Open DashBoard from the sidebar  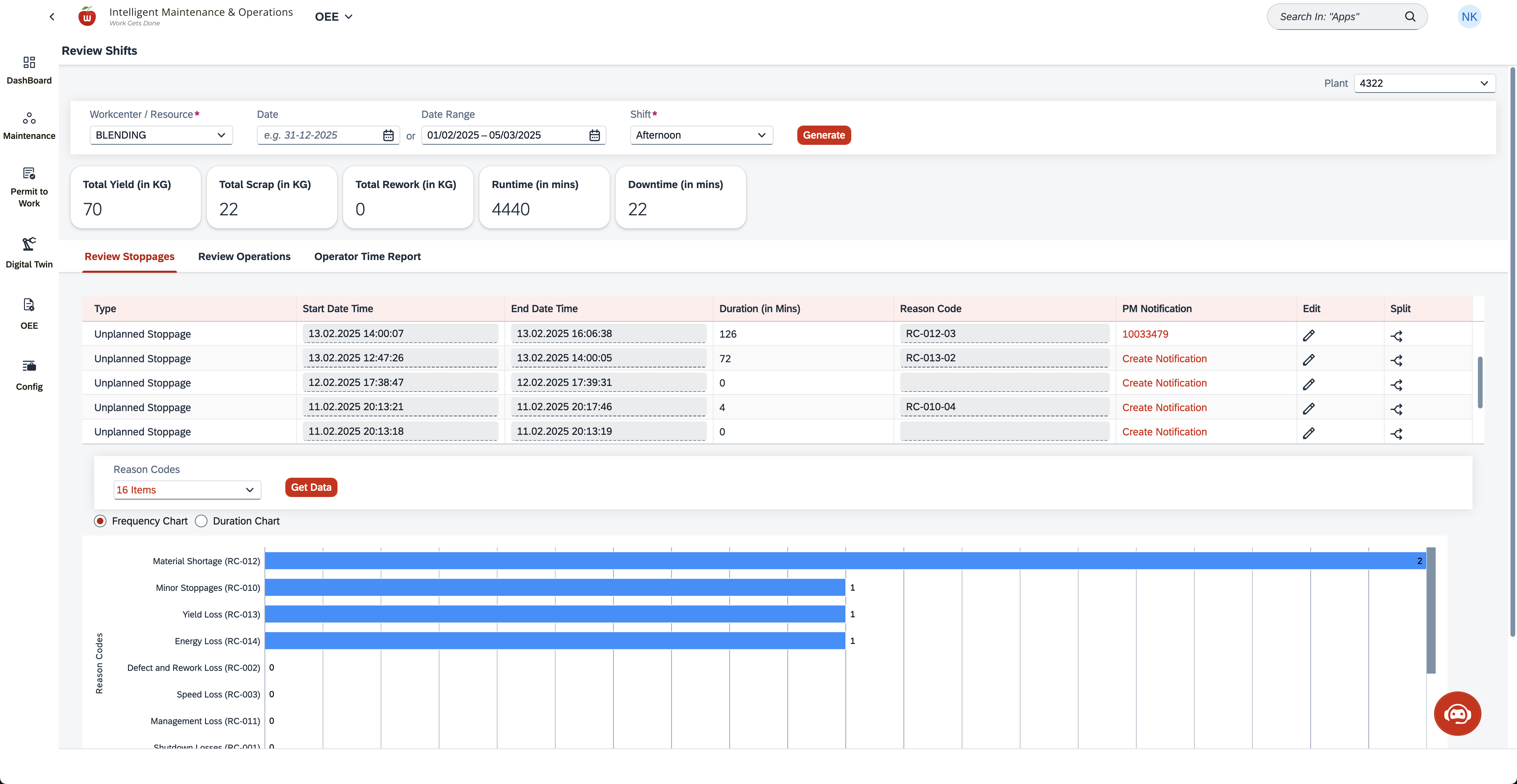point(29,70)
